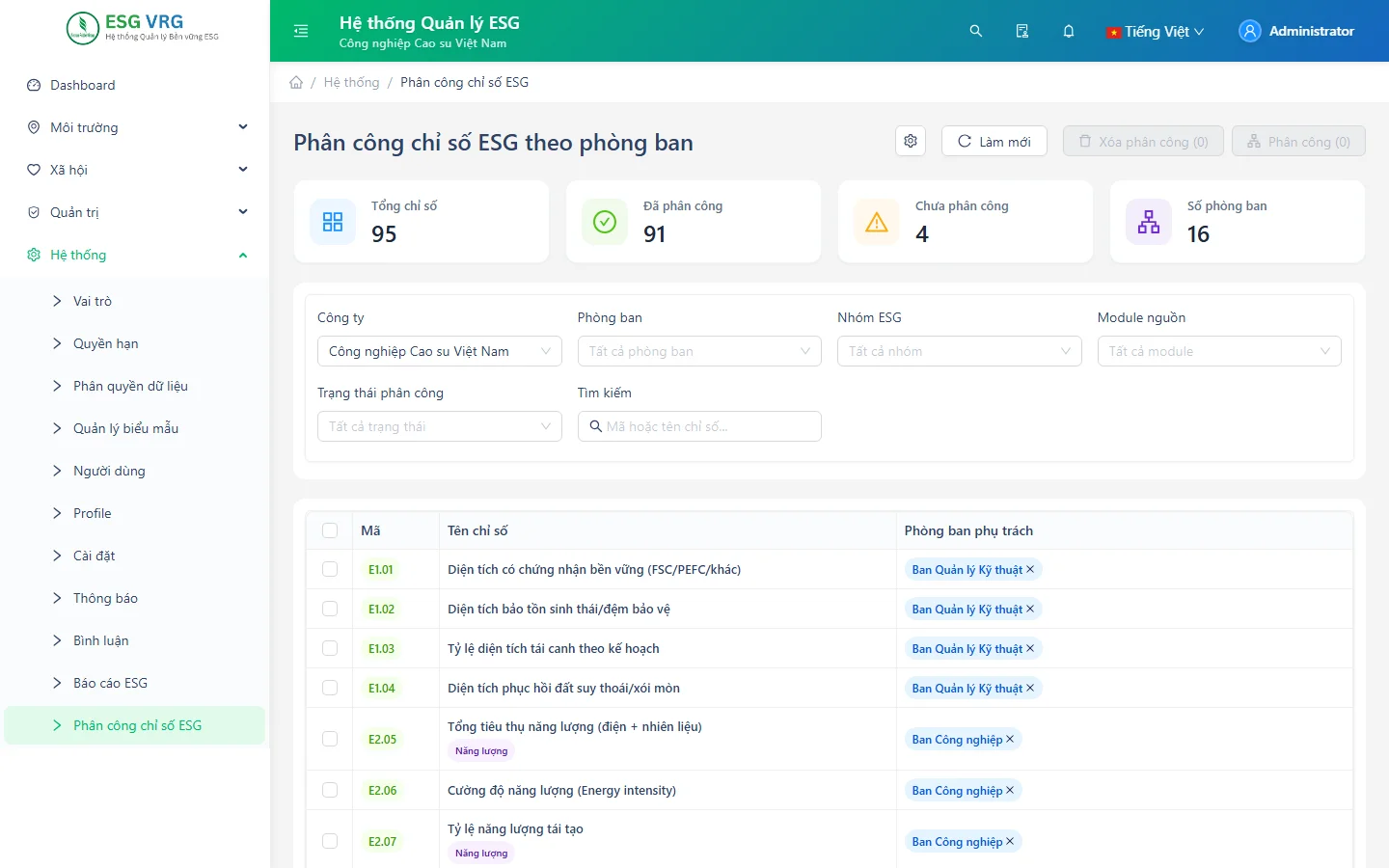Check the row E2.06 checkbox
Viewport: 1389px width, 868px height.
[x=330, y=790]
